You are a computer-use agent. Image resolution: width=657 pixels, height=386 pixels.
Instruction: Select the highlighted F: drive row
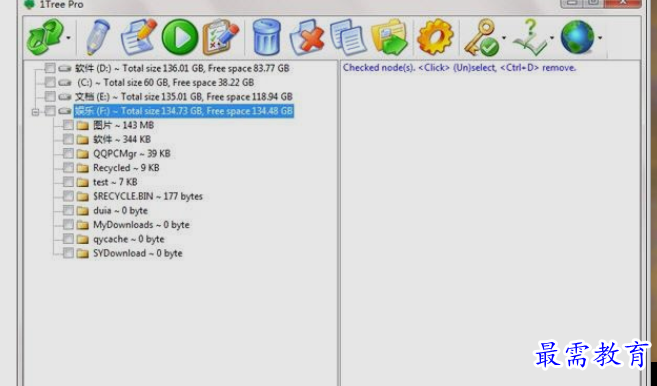click(x=184, y=111)
